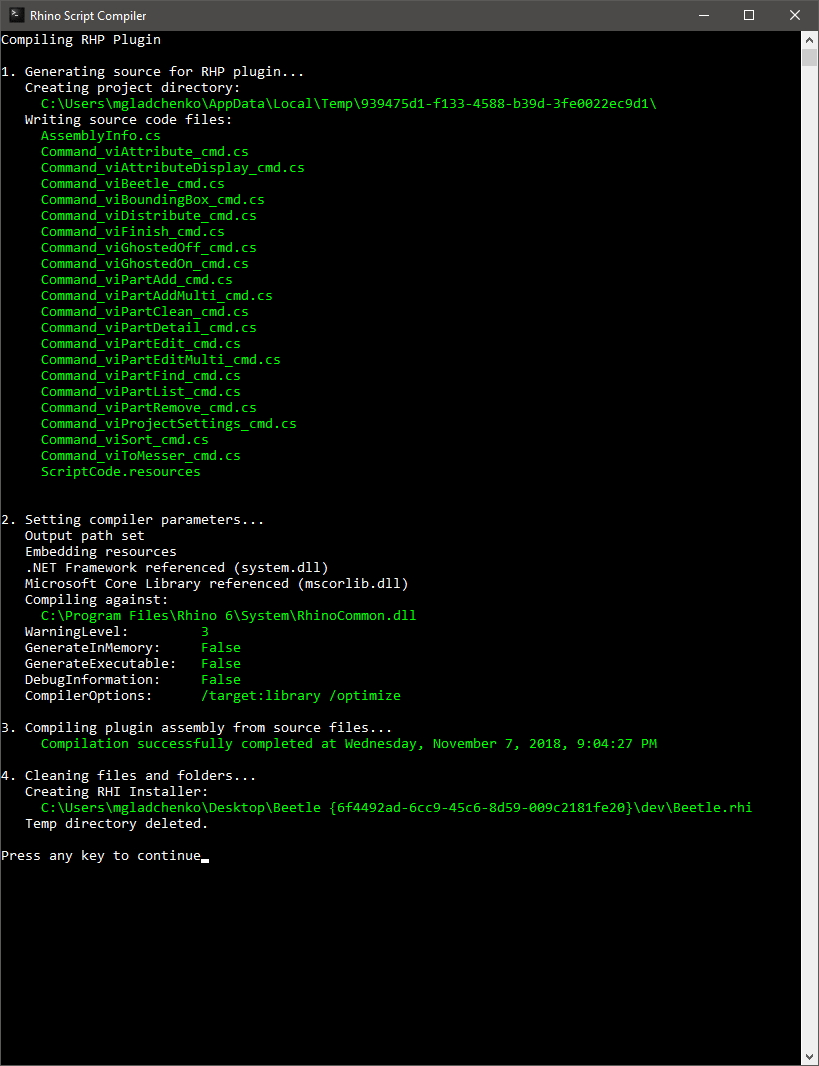Click the Beetle.rhi installer path
Screen dimensions: 819x1066
pos(396,808)
